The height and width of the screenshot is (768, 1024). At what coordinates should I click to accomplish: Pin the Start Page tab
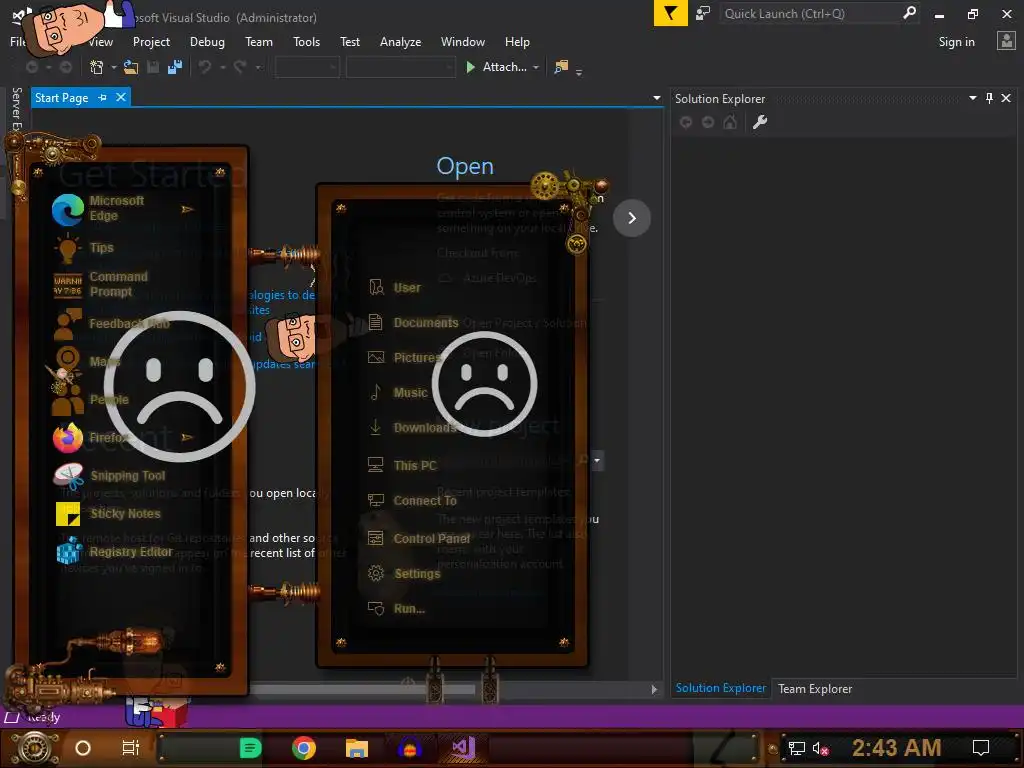pos(103,97)
